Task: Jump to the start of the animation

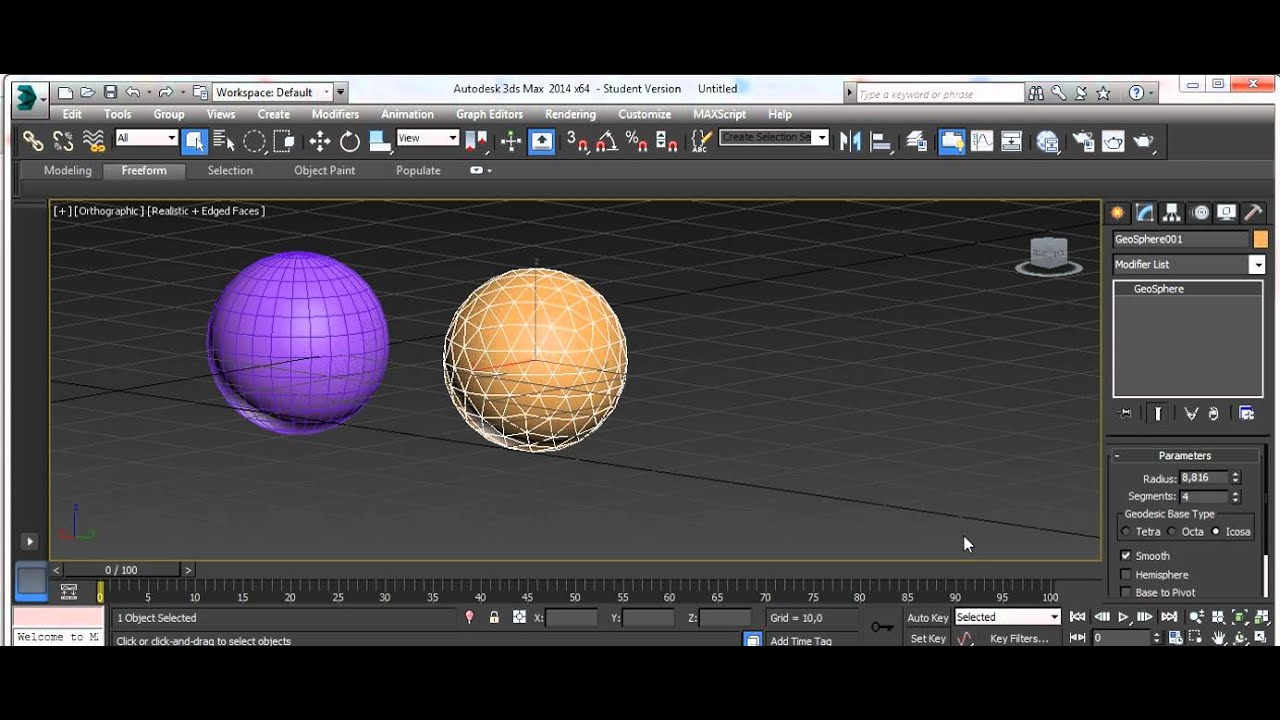Action: tap(1077, 617)
